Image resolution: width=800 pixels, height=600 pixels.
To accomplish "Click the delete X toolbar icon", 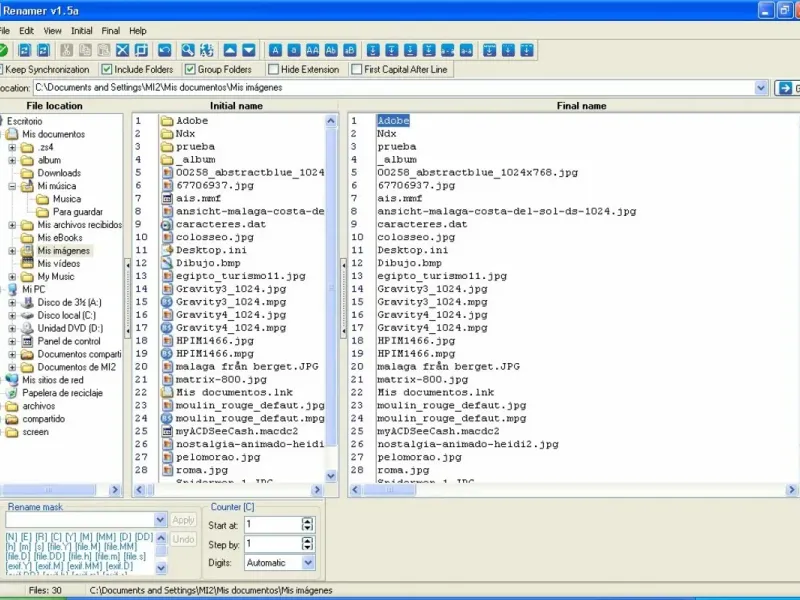I will click(x=121, y=50).
